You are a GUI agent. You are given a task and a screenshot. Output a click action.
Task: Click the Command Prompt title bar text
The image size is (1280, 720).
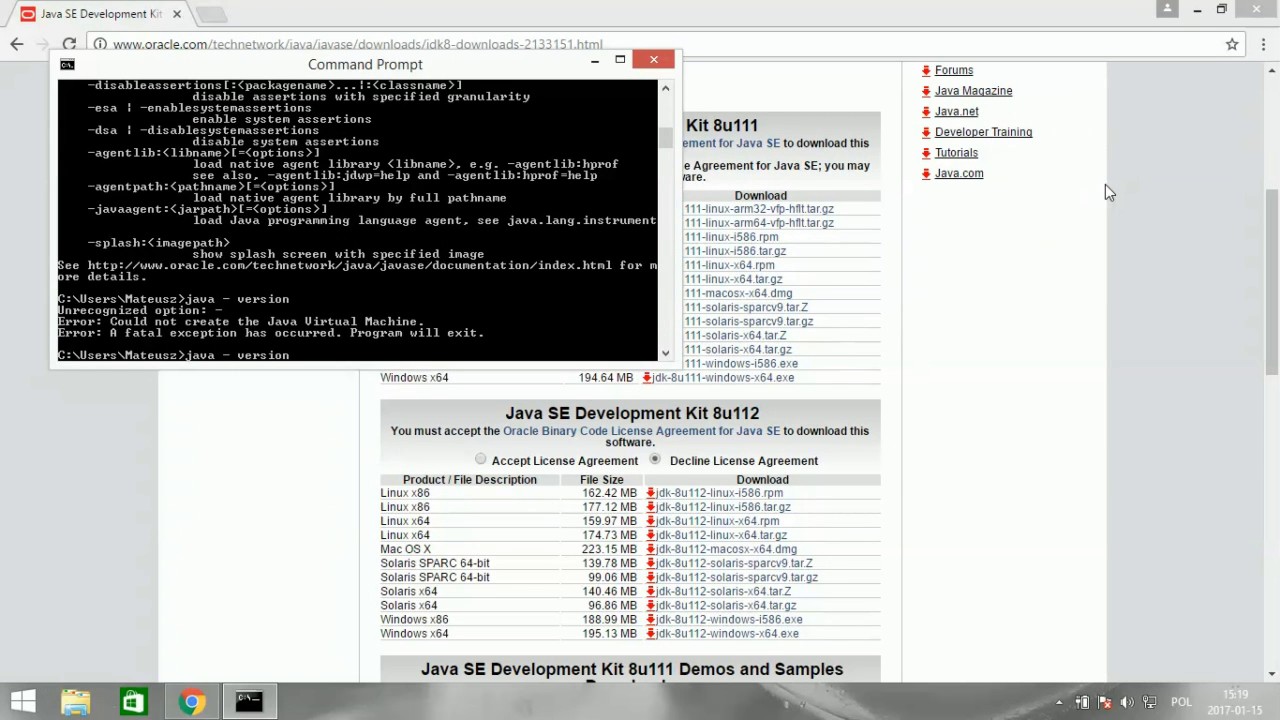tap(365, 64)
